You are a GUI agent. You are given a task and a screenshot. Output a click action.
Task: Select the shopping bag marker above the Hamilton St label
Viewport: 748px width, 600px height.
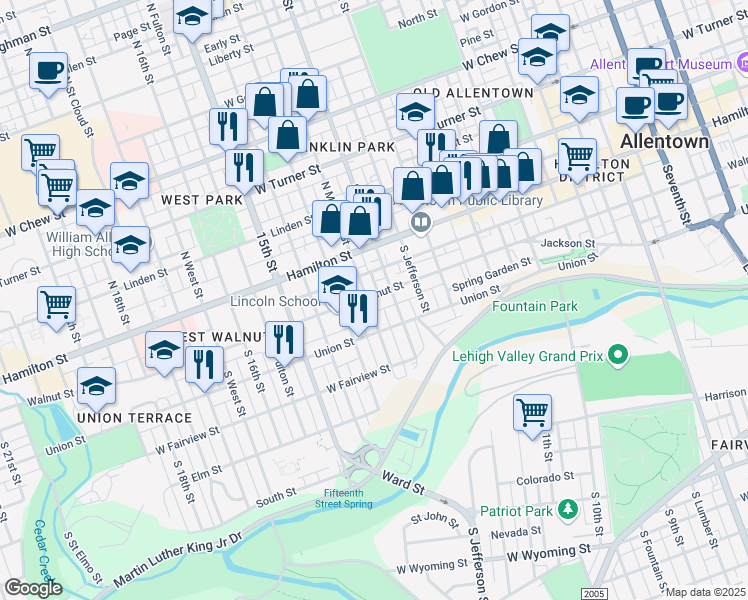coord(360,221)
